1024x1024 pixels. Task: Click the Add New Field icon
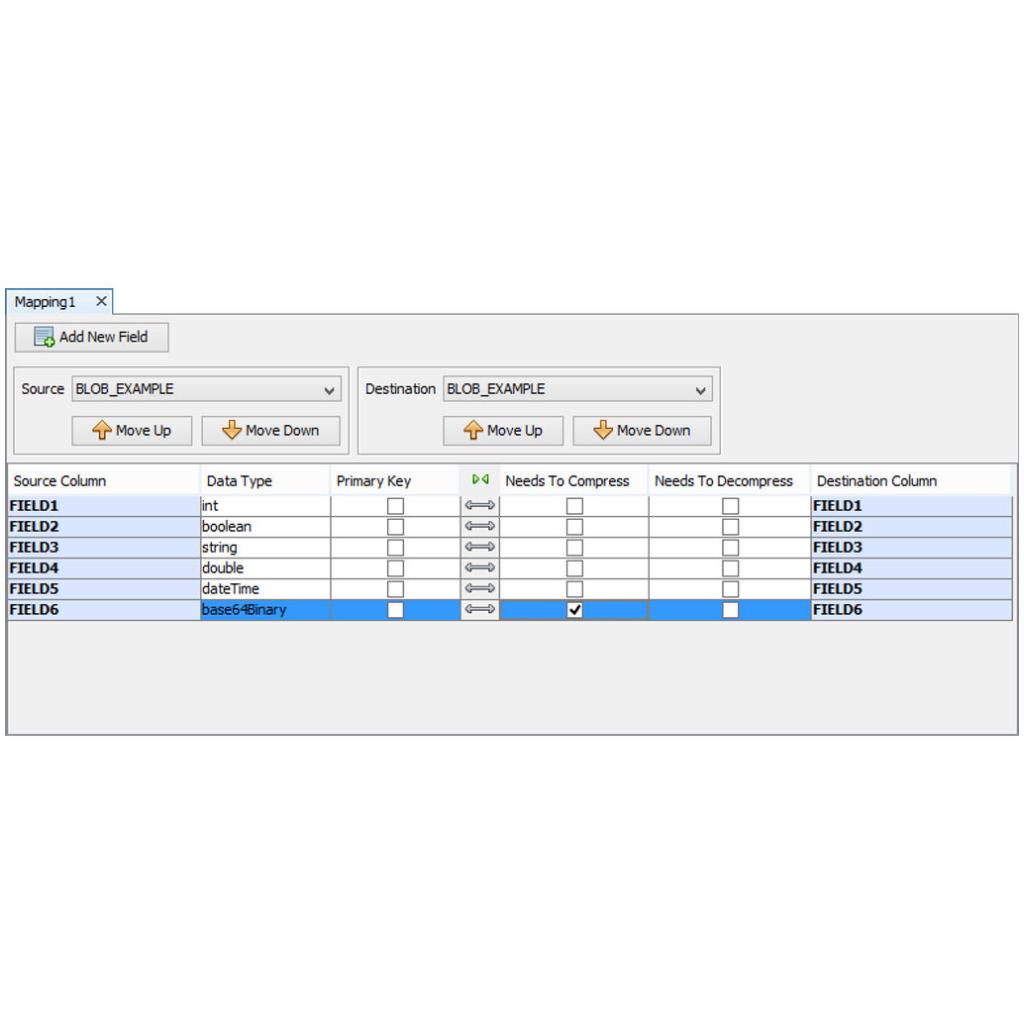tap(44, 338)
